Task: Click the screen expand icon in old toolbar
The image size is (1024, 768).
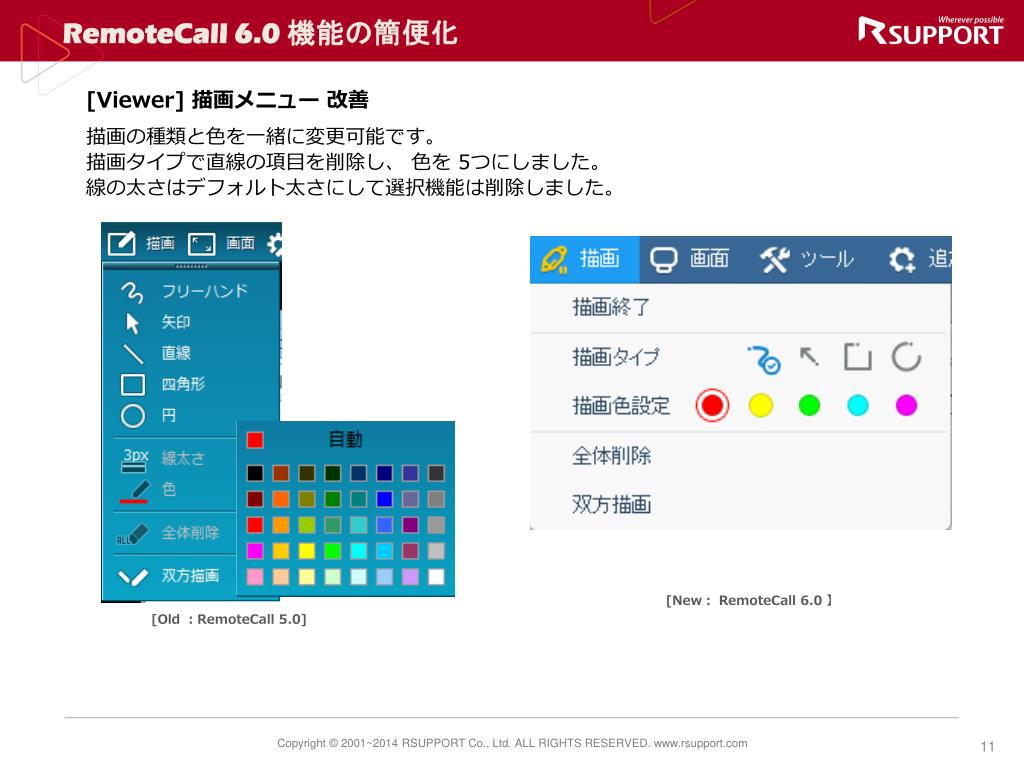Action: (201, 244)
